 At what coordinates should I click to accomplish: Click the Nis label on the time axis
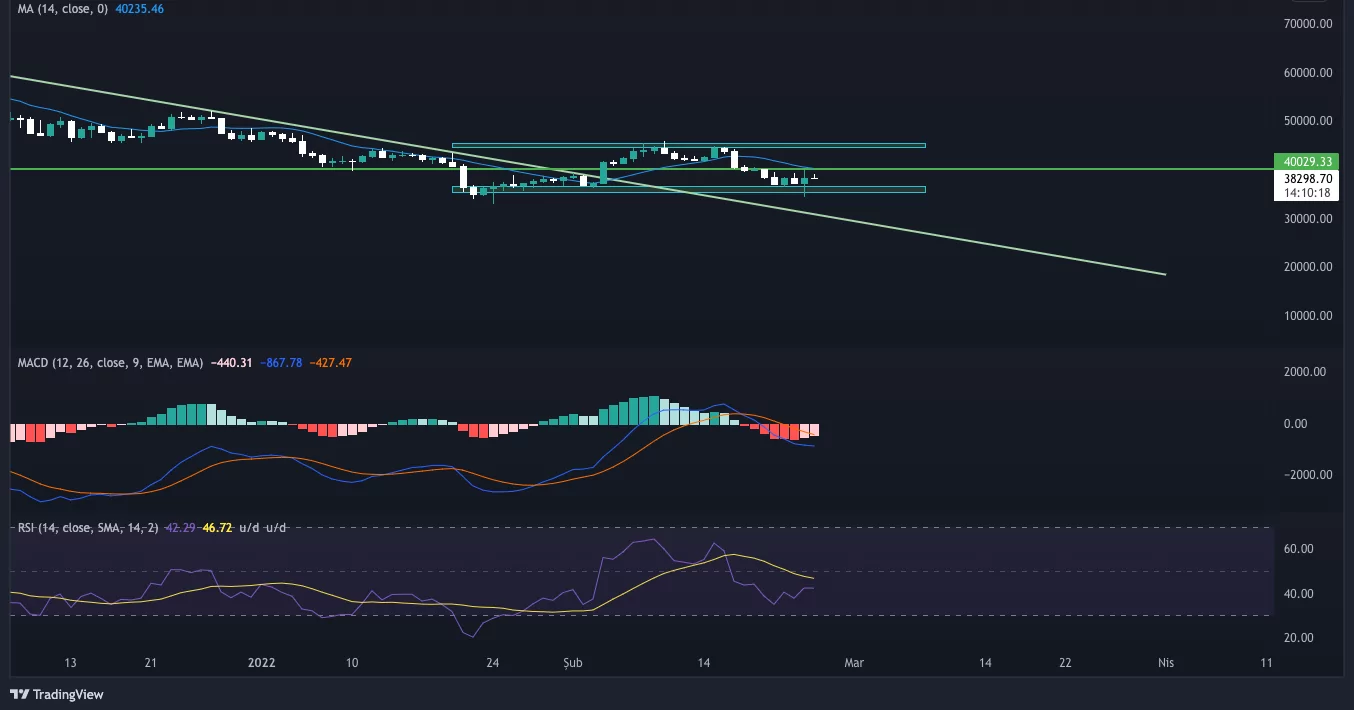tap(1165, 662)
